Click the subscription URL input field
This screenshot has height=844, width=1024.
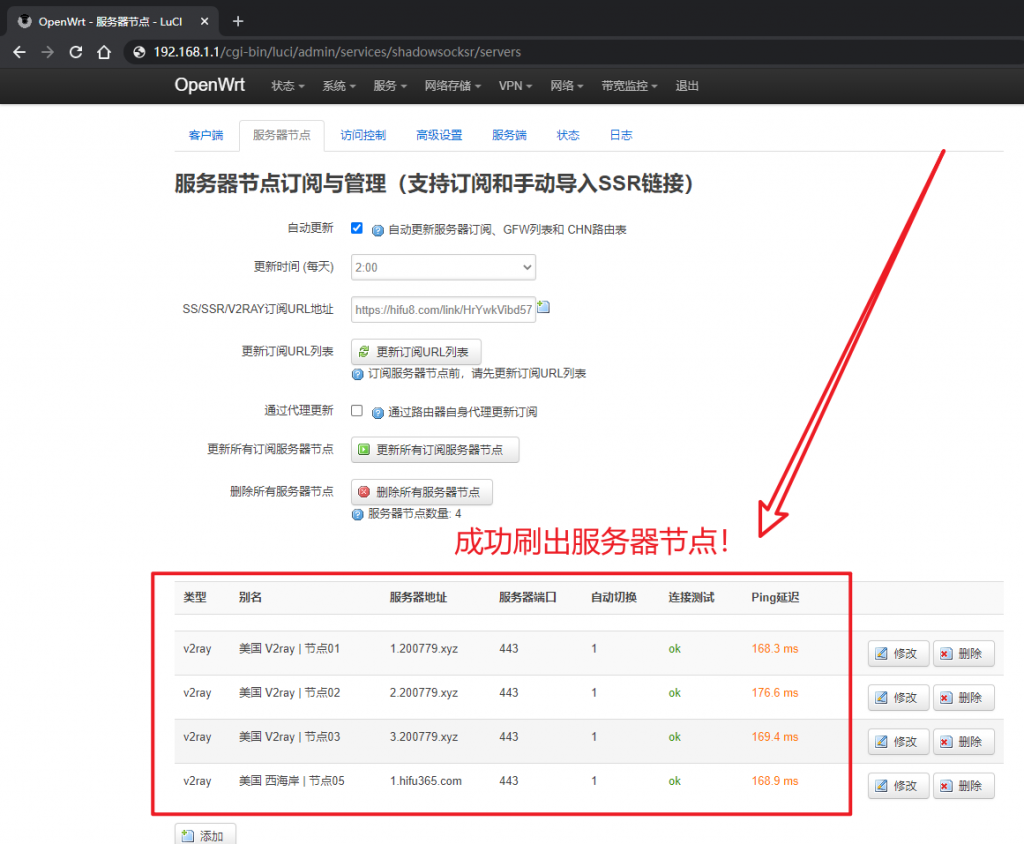(443, 310)
